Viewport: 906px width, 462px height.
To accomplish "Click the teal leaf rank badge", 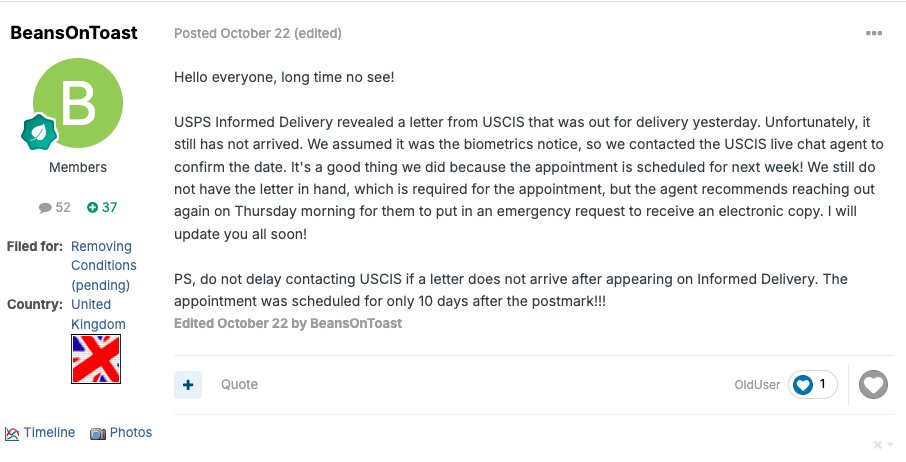I will pos(39,132).
